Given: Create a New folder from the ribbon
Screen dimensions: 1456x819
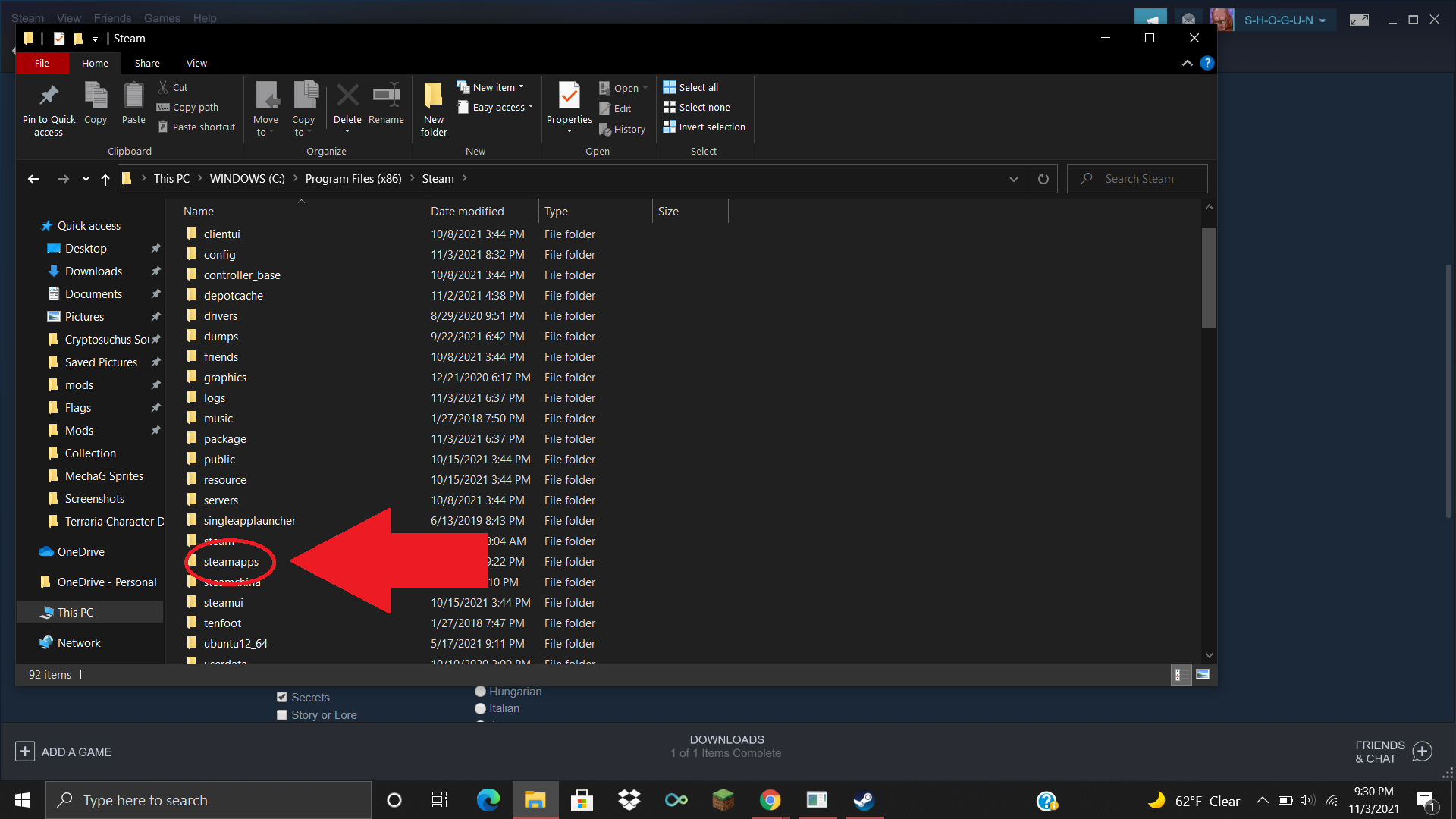Looking at the screenshot, I should pyautogui.click(x=434, y=96).
